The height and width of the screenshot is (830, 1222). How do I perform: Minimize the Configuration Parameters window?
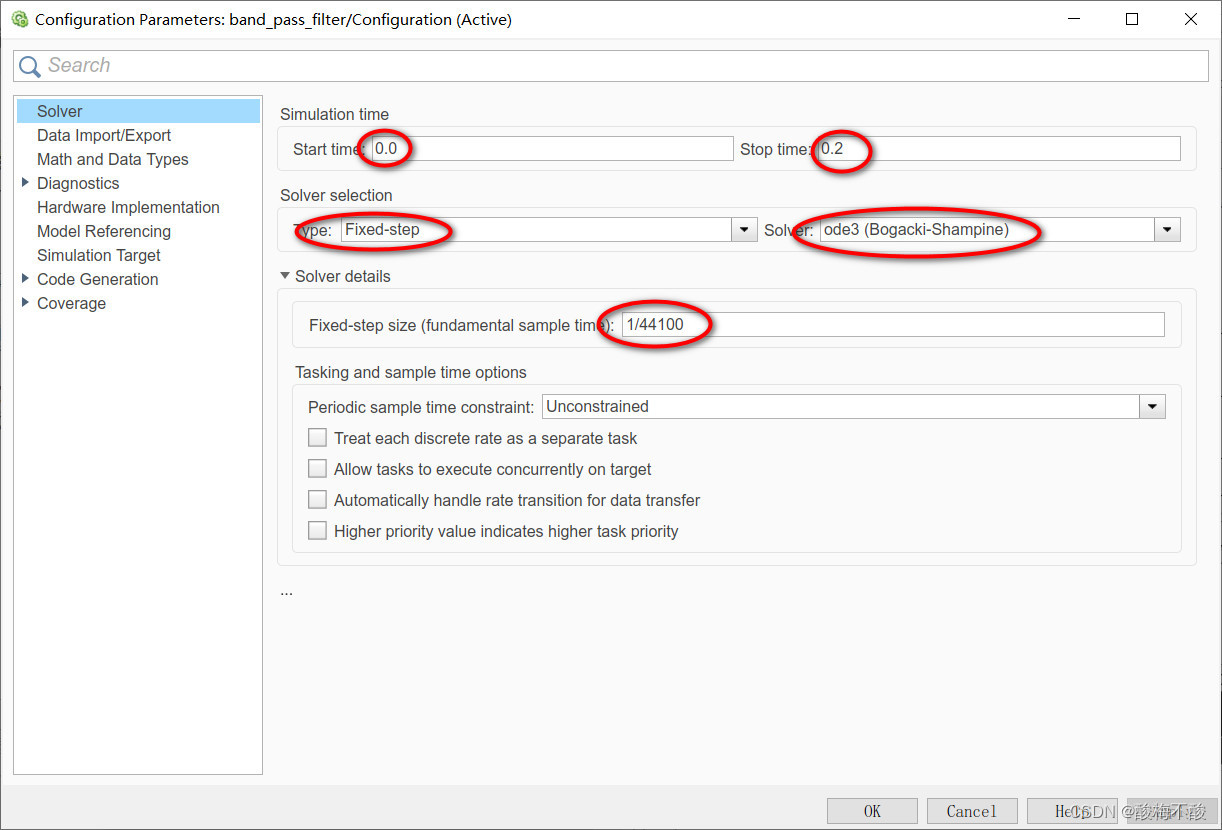(1073, 19)
